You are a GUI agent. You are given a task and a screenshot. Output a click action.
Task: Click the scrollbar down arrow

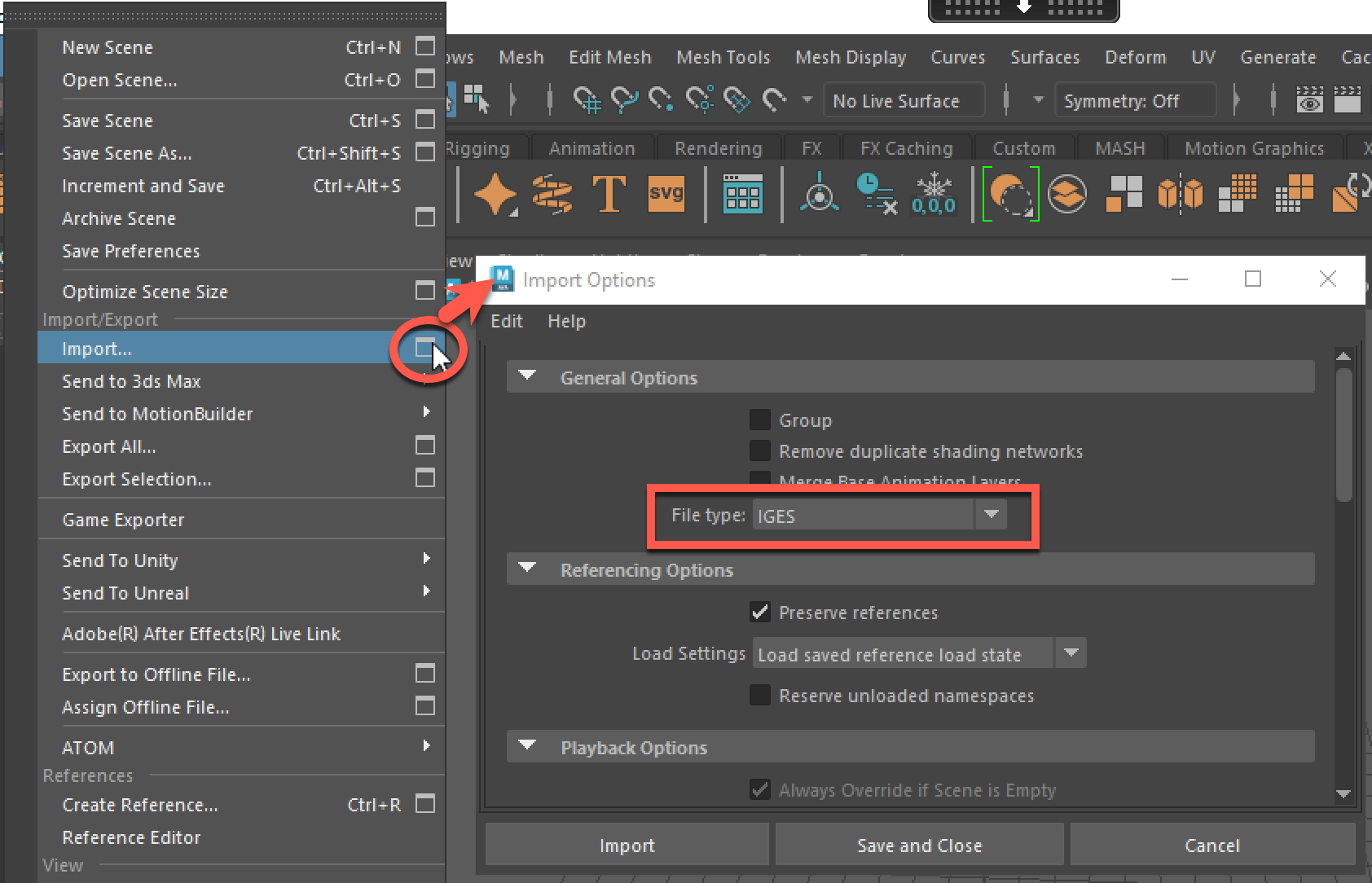click(x=1343, y=794)
